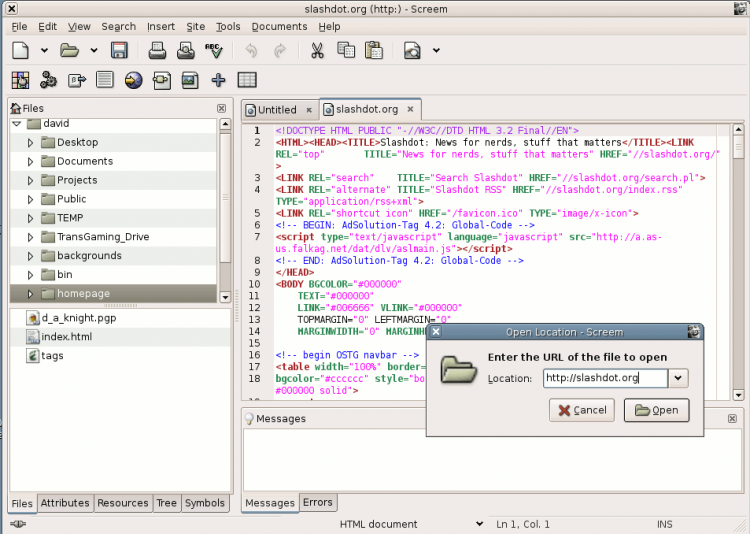
Task: Click the New document icon
Action: 20,50
